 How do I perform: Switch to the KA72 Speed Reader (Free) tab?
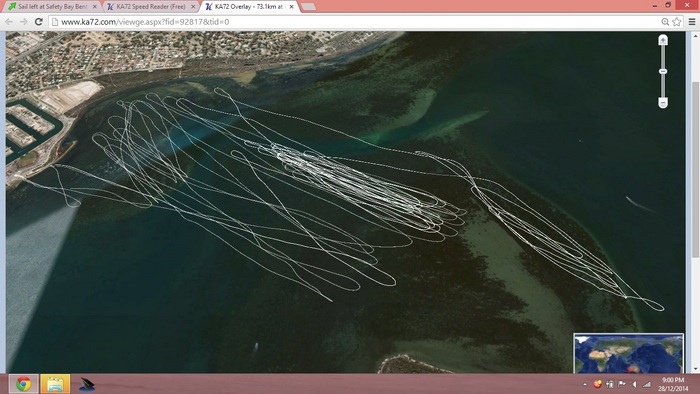pyautogui.click(x=151, y=7)
